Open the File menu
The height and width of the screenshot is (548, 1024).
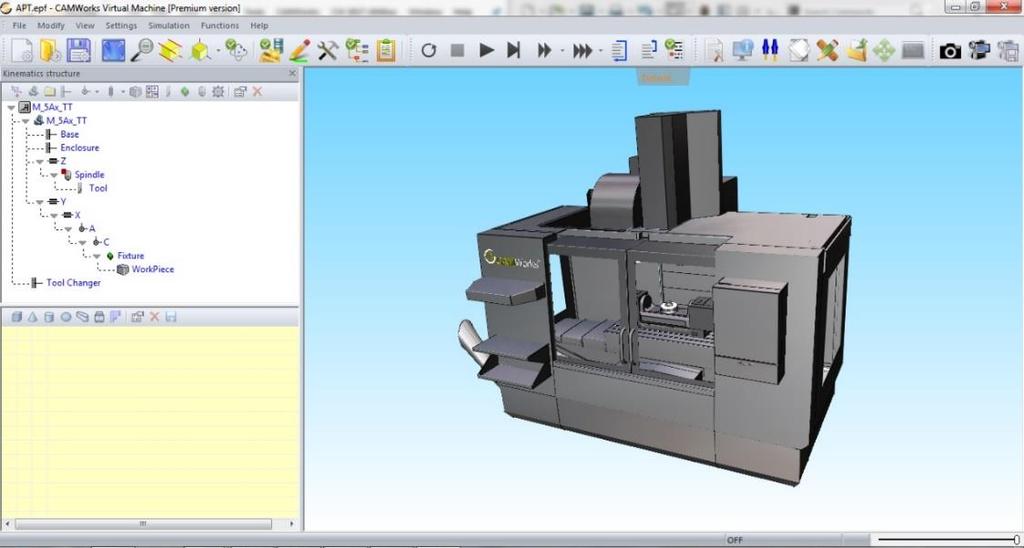pyautogui.click(x=20, y=25)
